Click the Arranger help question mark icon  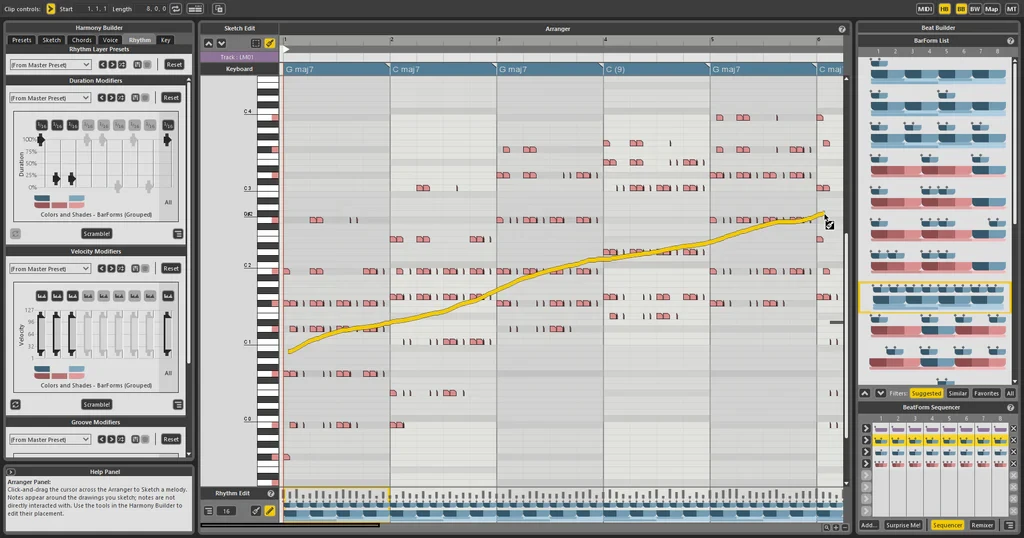pos(842,29)
